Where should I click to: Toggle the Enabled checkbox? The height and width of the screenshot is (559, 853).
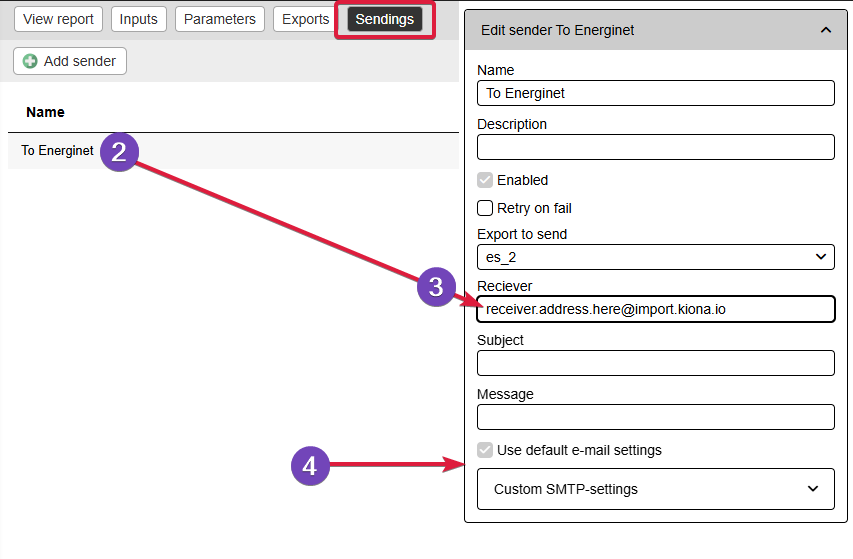click(485, 180)
